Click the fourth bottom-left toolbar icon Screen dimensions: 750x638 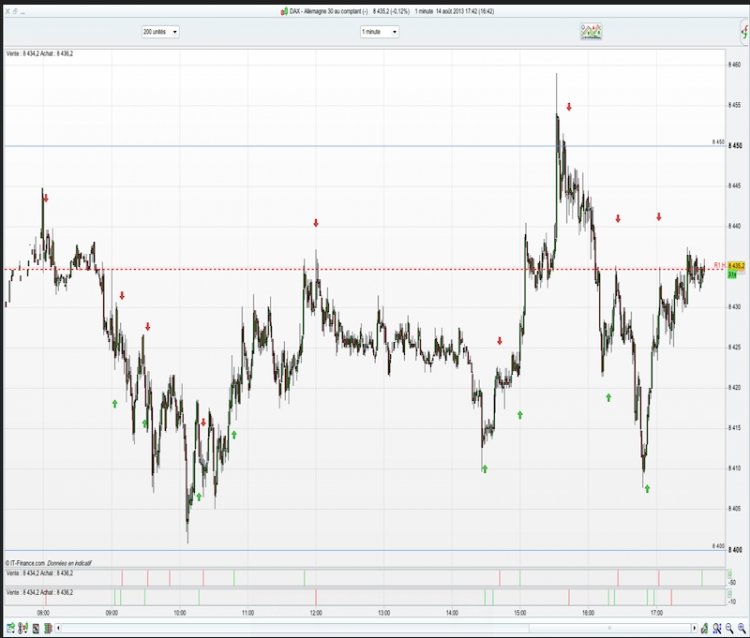(48, 628)
